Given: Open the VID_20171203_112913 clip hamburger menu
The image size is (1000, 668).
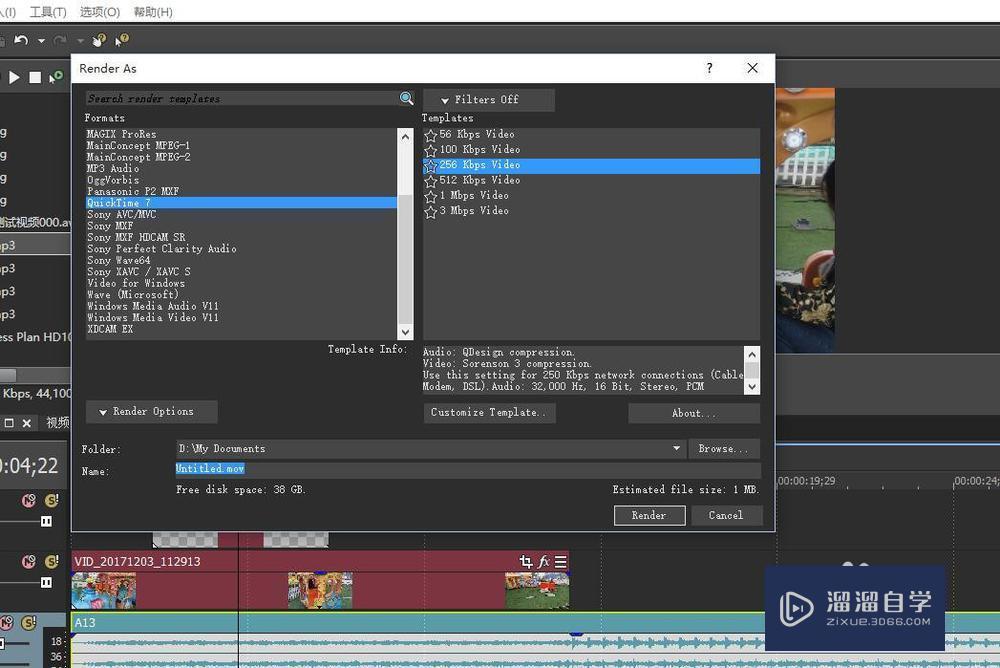Looking at the screenshot, I should coord(561,561).
